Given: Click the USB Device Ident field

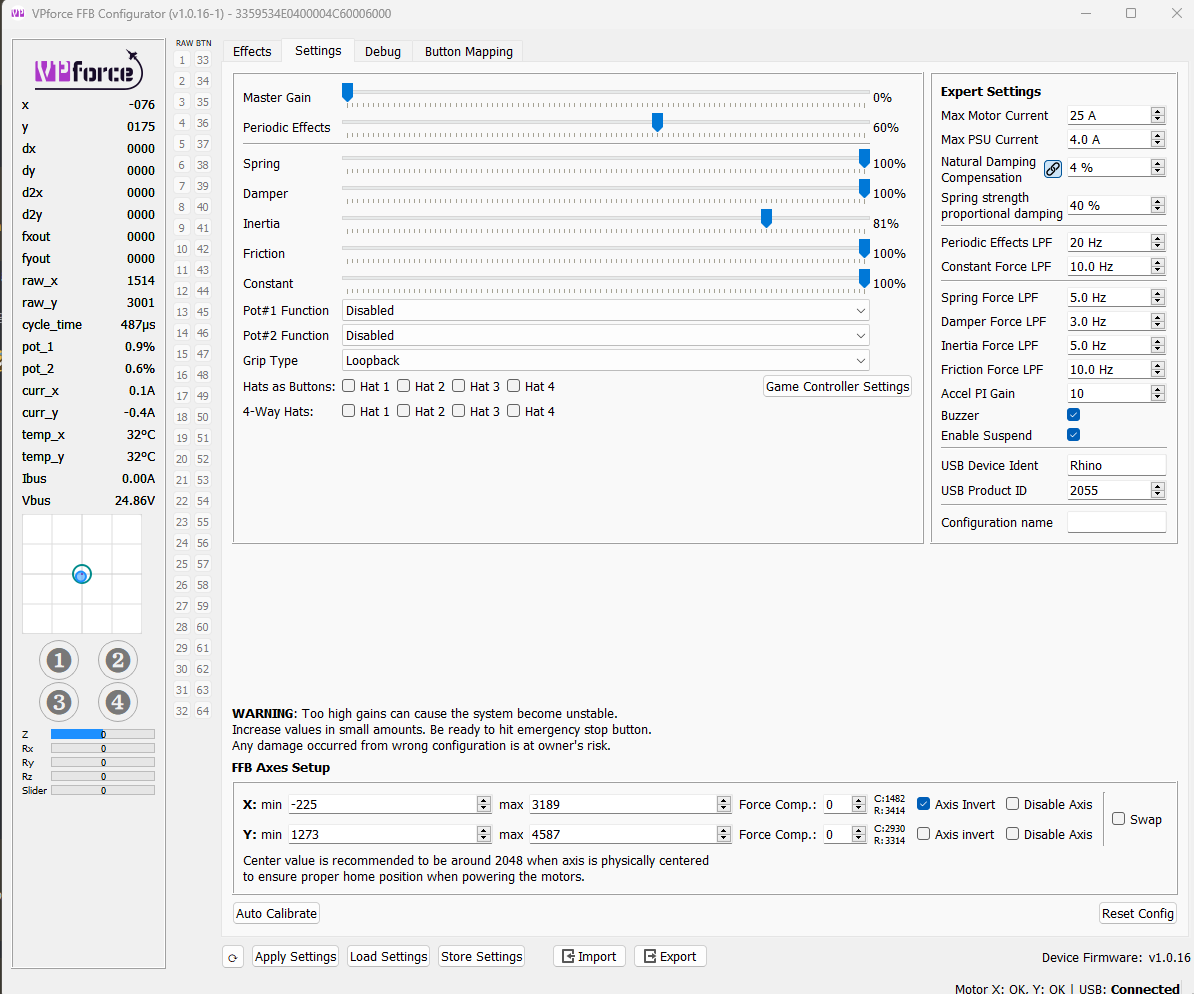Looking at the screenshot, I should tap(1116, 465).
